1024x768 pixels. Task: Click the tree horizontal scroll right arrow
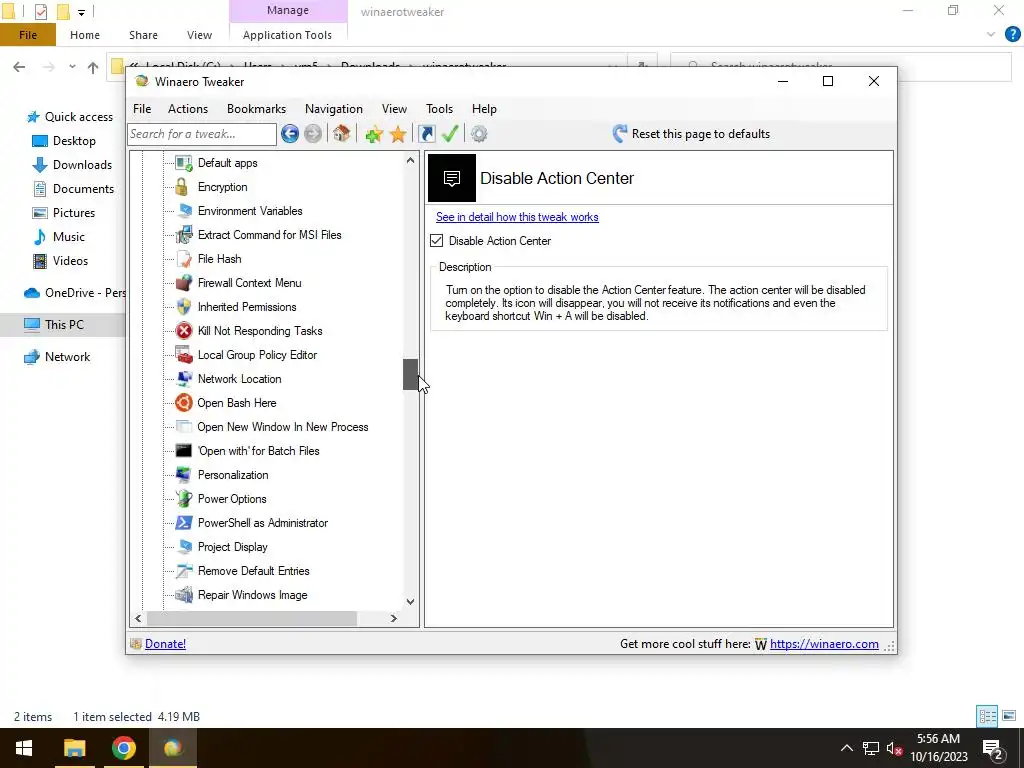[393, 618]
